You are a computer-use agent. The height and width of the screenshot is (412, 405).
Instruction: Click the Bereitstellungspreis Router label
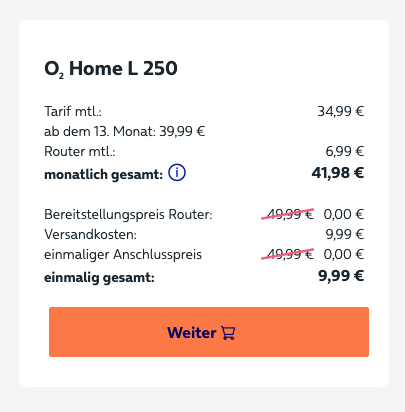tap(128, 214)
